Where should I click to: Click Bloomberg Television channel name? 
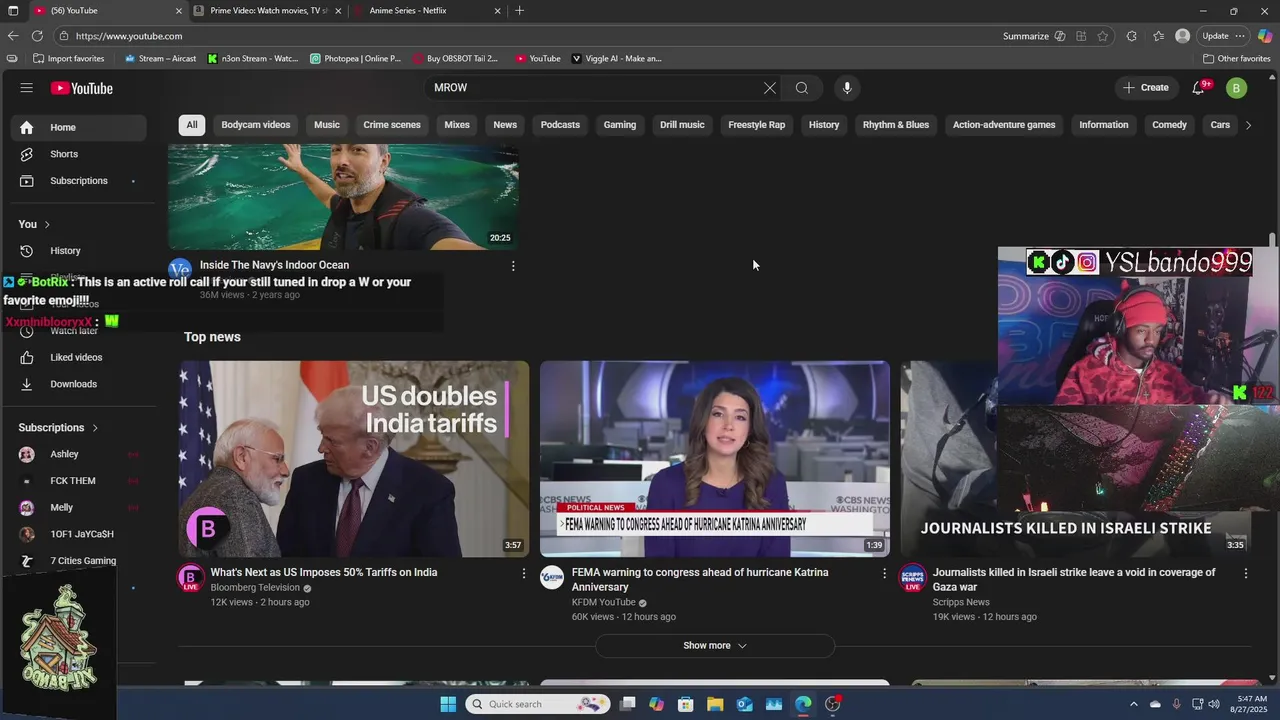(x=255, y=588)
